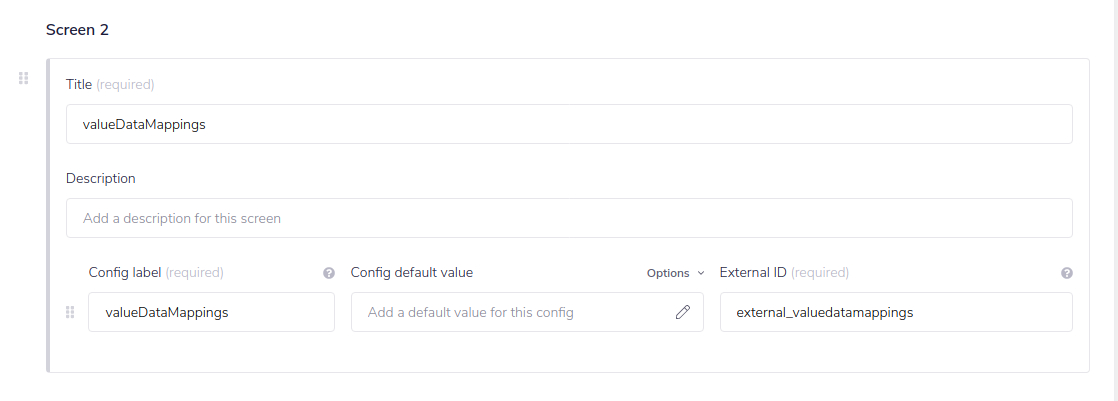Click the Screen 2 drag handle icon
This screenshot has width=1118, height=401.
pos(23,78)
